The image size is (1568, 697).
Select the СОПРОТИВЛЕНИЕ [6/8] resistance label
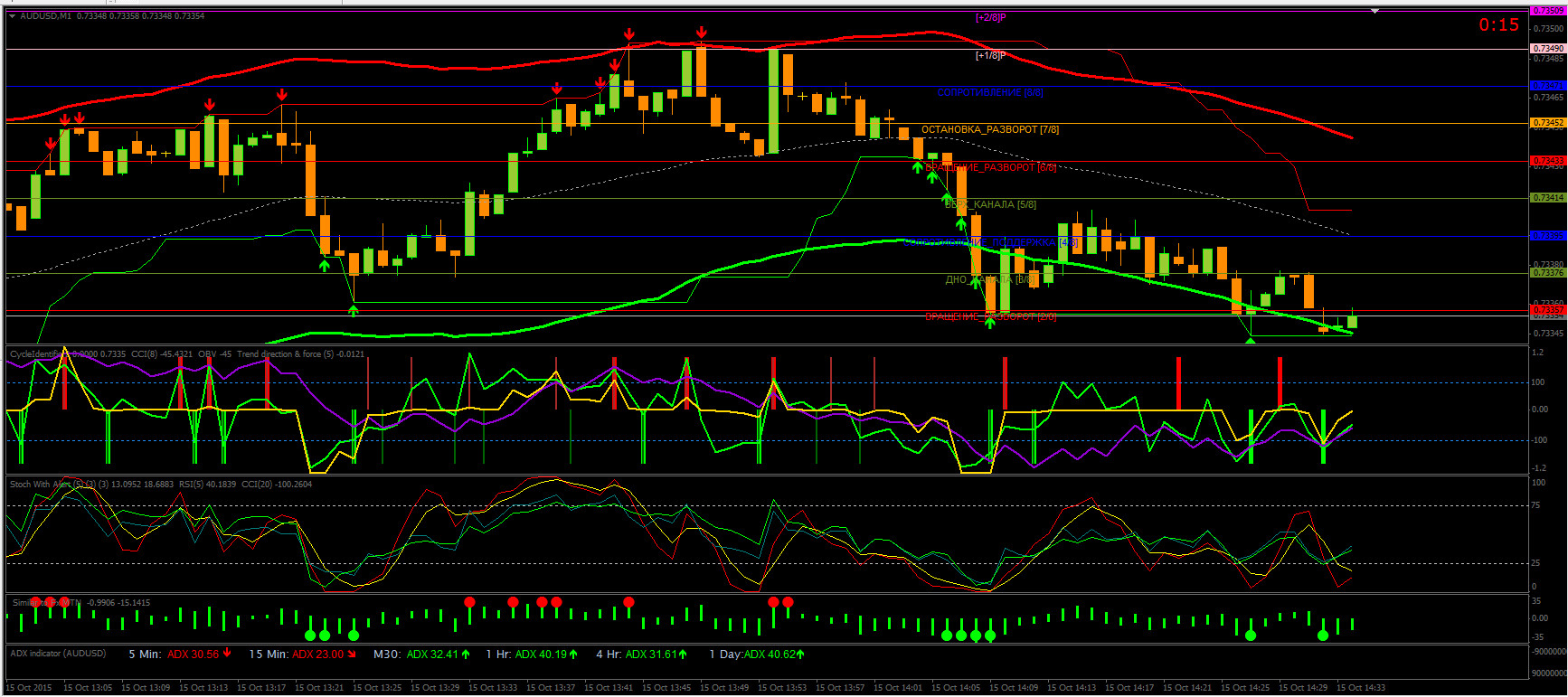[990, 92]
